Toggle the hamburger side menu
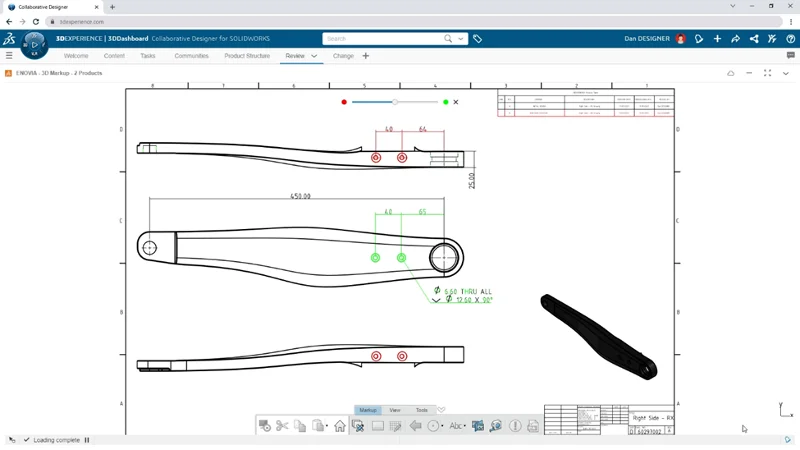This screenshot has width=800, height=450. point(9,56)
